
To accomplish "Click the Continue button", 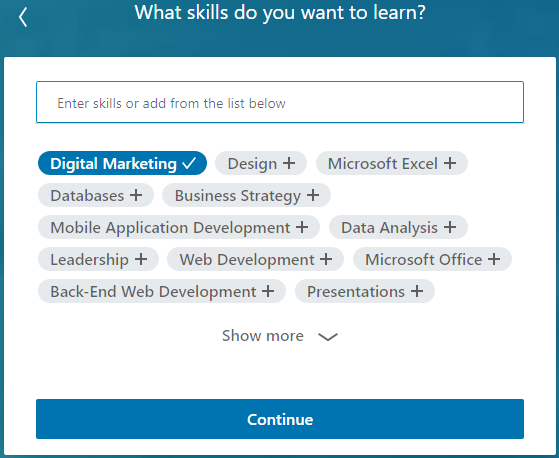I will [x=280, y=419].
